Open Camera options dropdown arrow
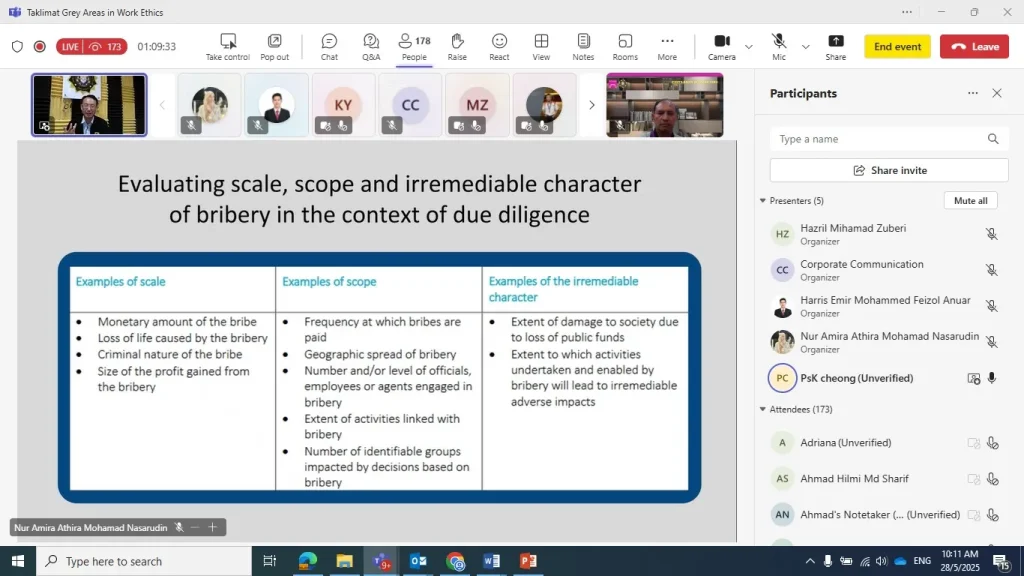Viewport: 1024px width, 576px height. pyautogui.click(x=749, y=47)
